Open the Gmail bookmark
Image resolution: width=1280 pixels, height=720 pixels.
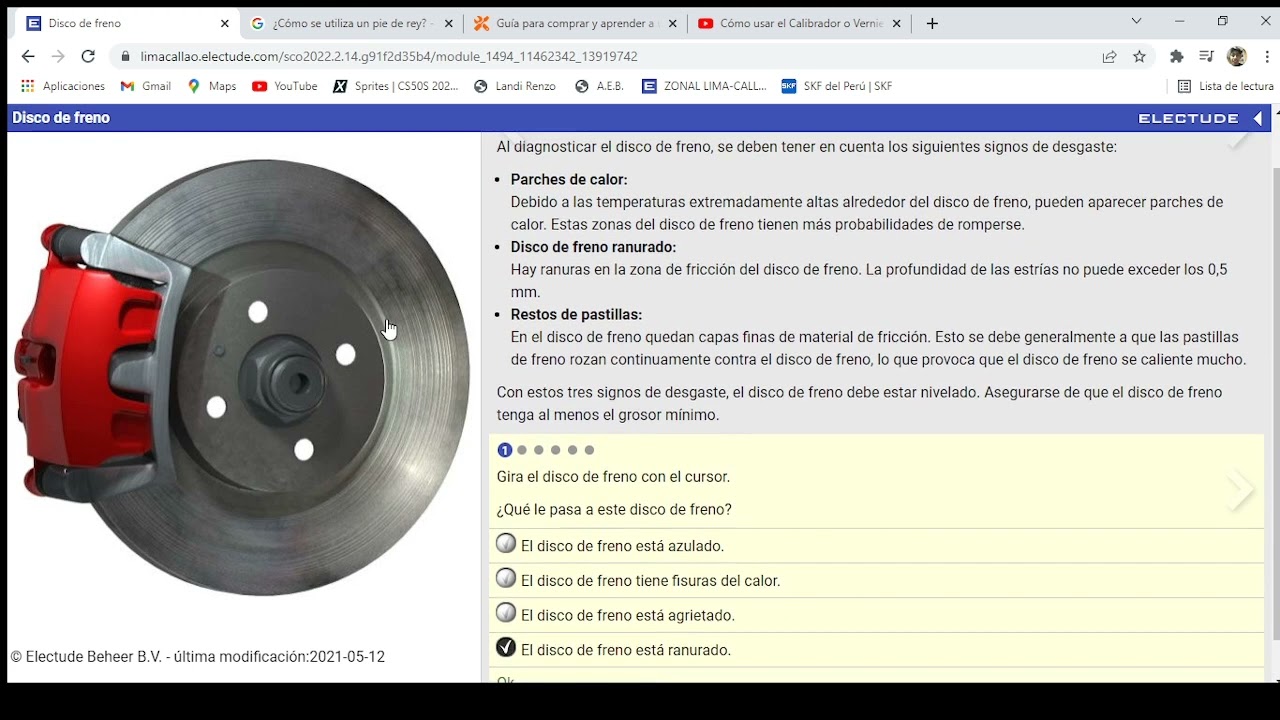[146, 86]
